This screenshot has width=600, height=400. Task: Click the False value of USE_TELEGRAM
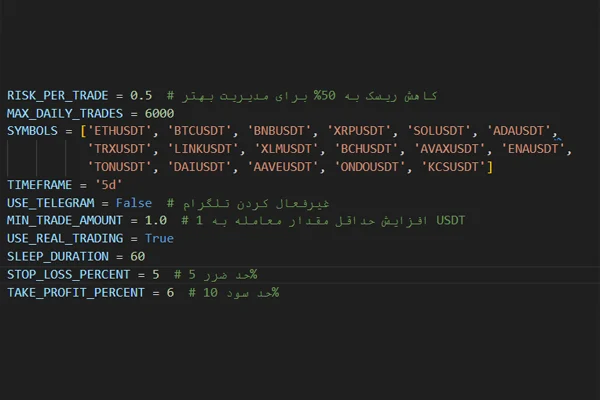(x=134, y=203)
